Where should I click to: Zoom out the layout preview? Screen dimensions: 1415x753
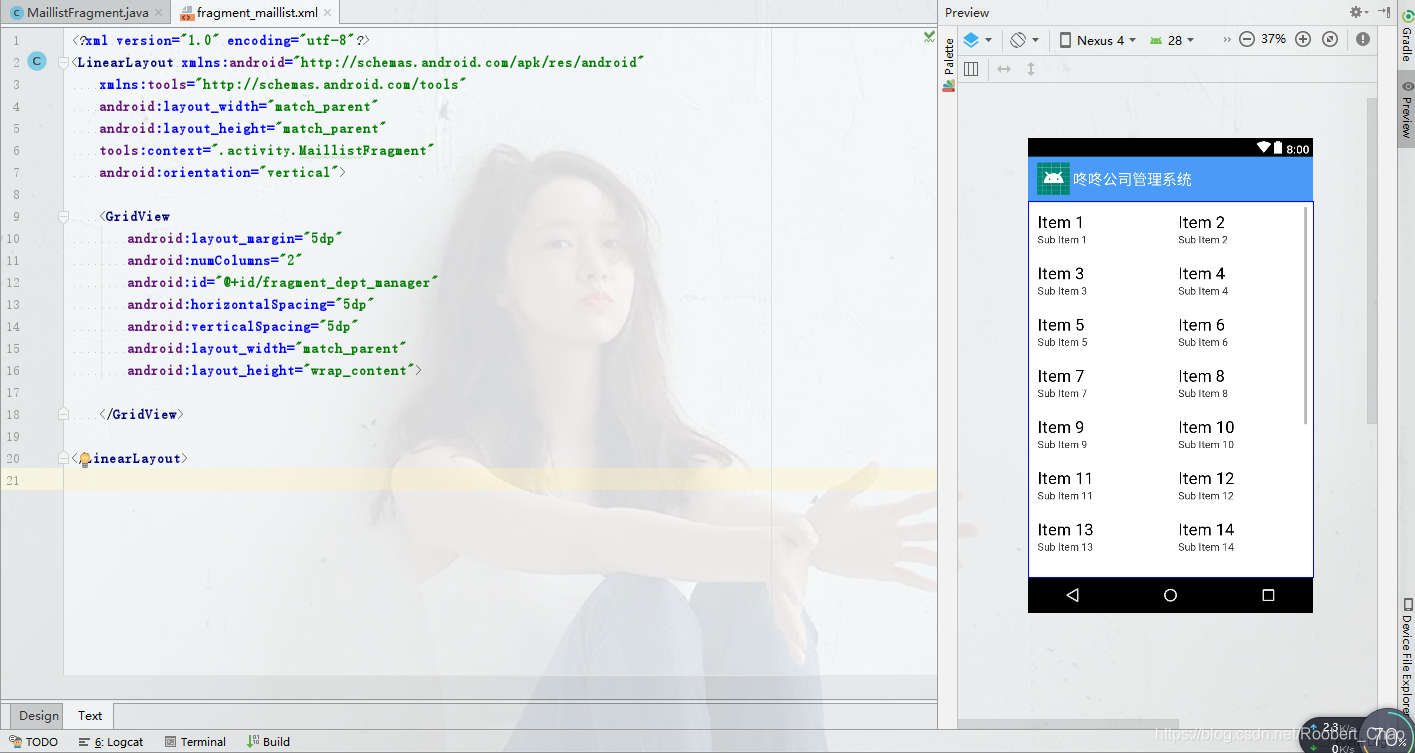pos(1247,40)
